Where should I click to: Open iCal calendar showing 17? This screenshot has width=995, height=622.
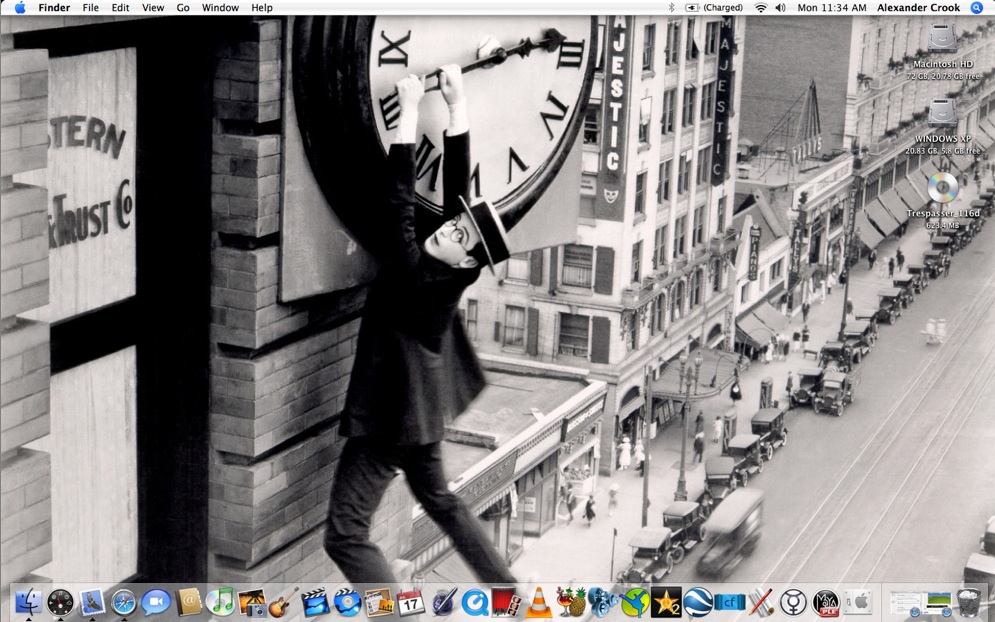point(411,602)
